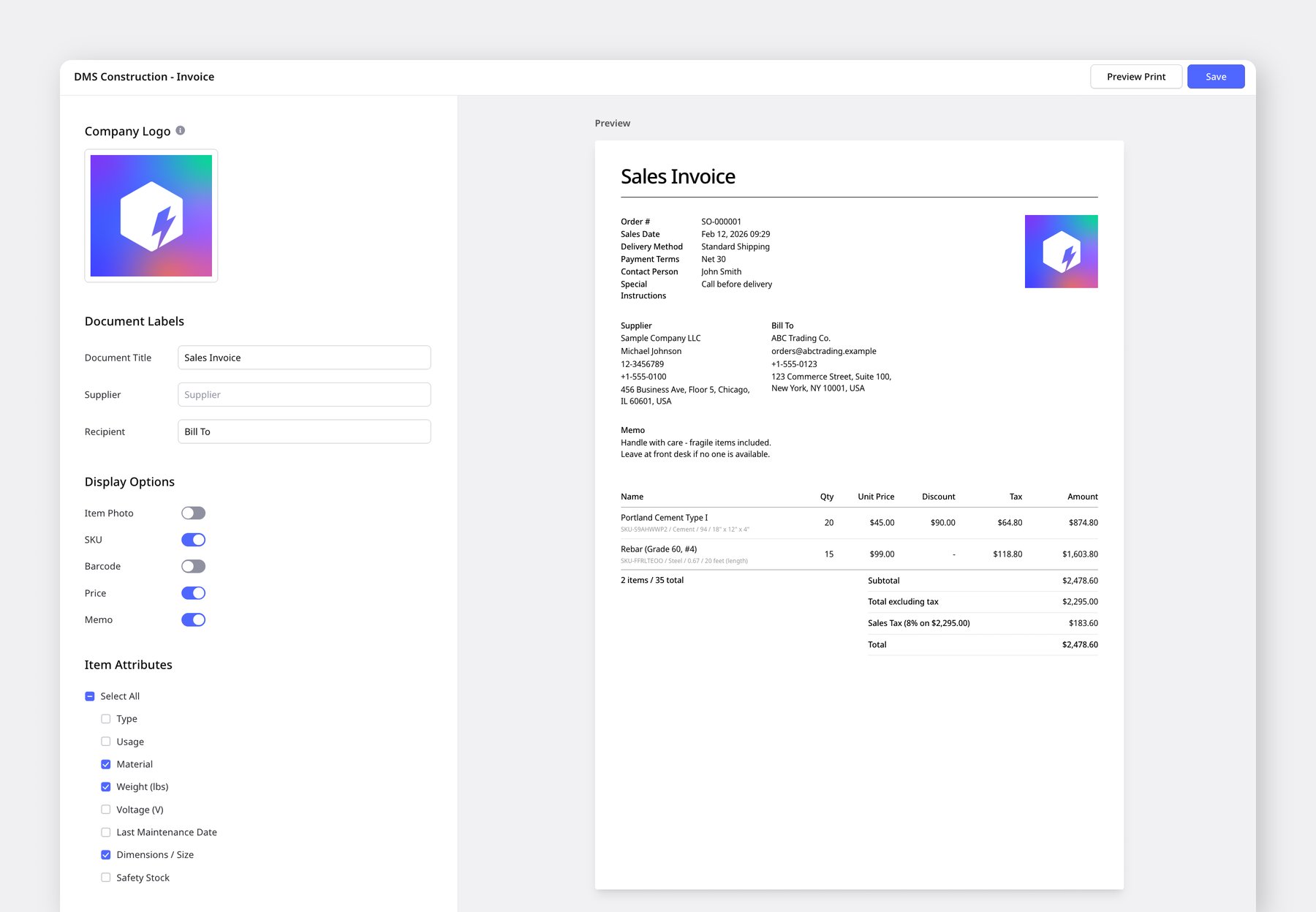Viewport: 1316px width, 912px height.
Task: Check the Voltage (V) checkbox
Action: pyautogui.click(x=106, y=810)
